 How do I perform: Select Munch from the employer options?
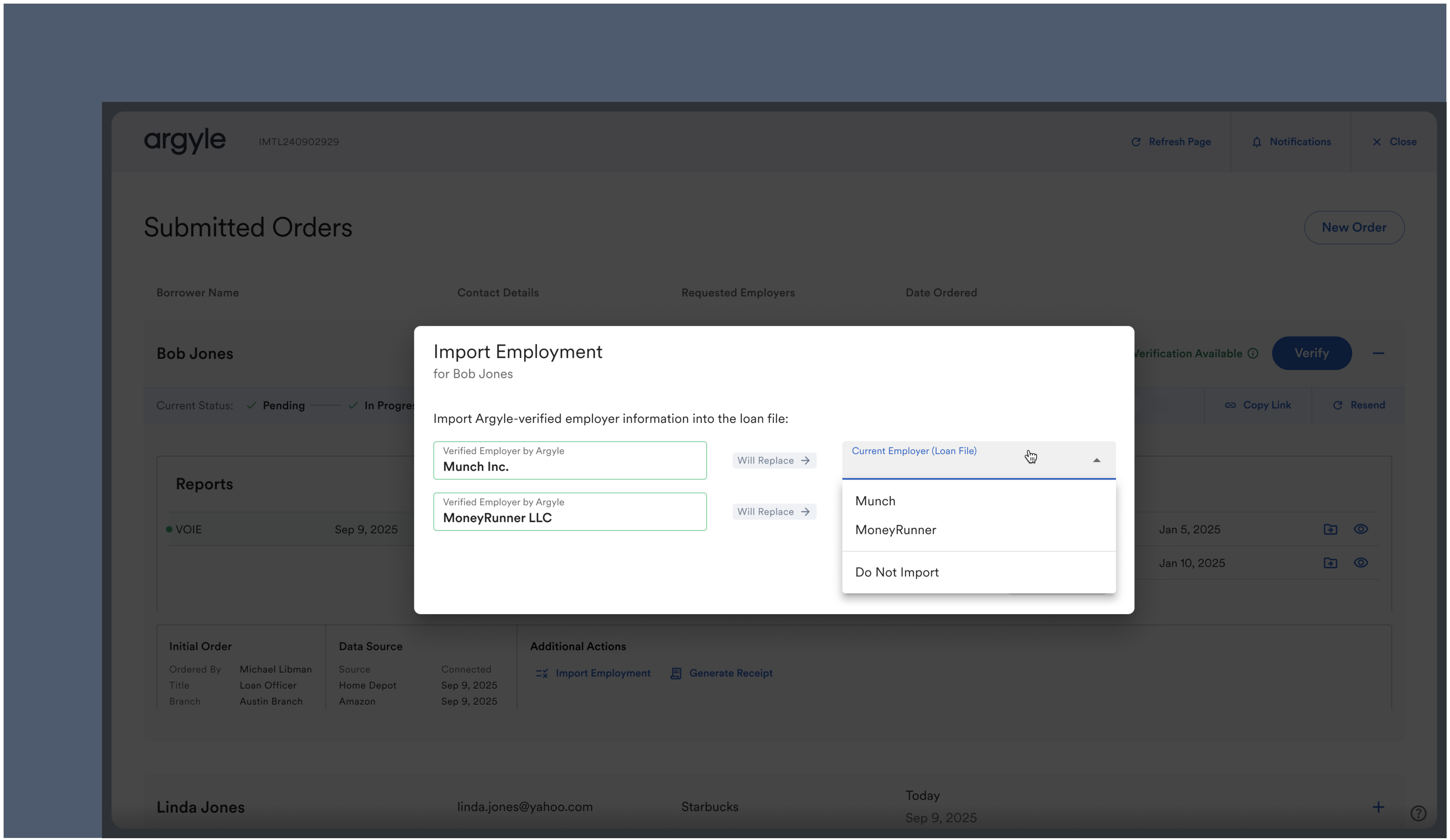[875, 501]
